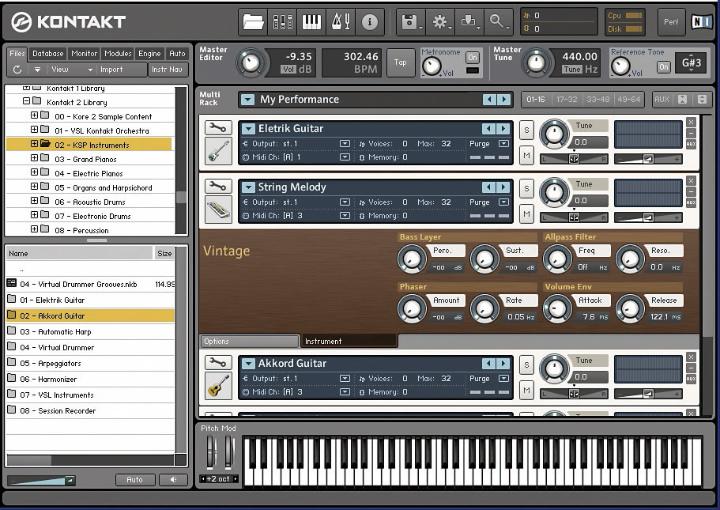Click the Master Editor volume knob
This screenshot has width=720, height=510.
point(251,63)
